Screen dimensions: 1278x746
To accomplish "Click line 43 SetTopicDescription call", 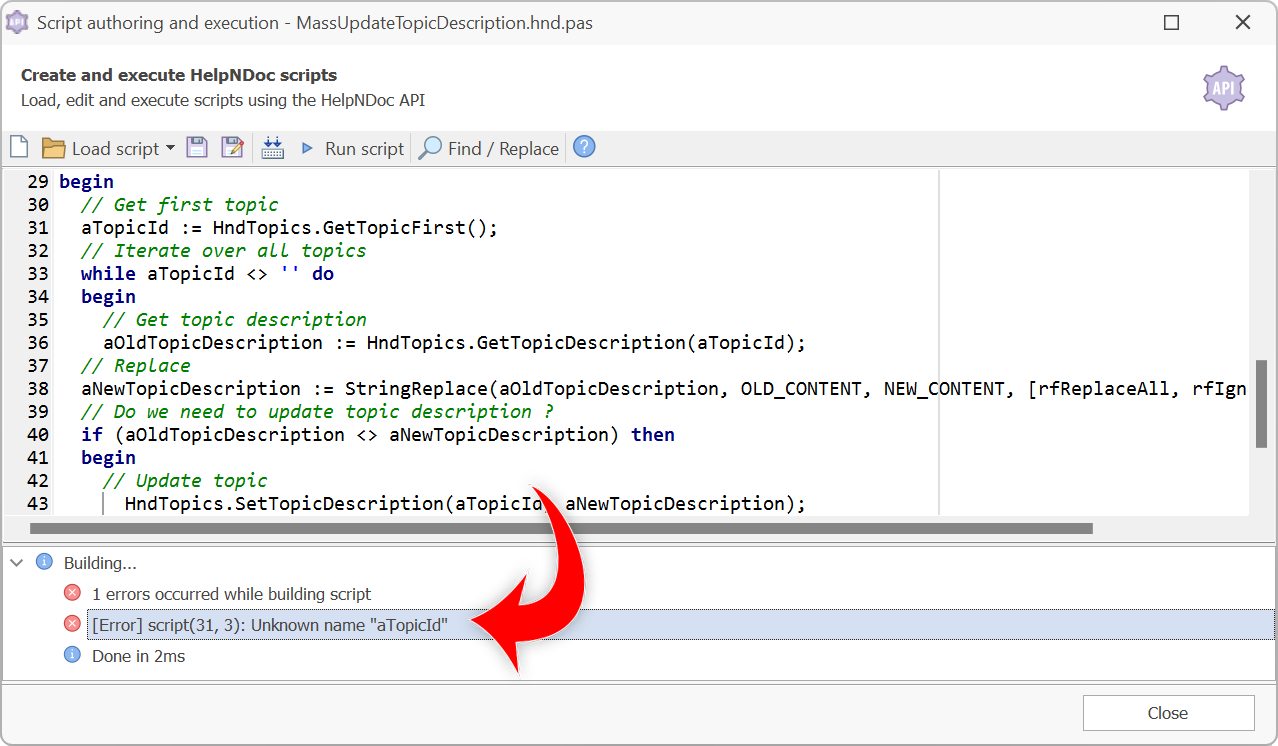I will click(x=465, y=503).
